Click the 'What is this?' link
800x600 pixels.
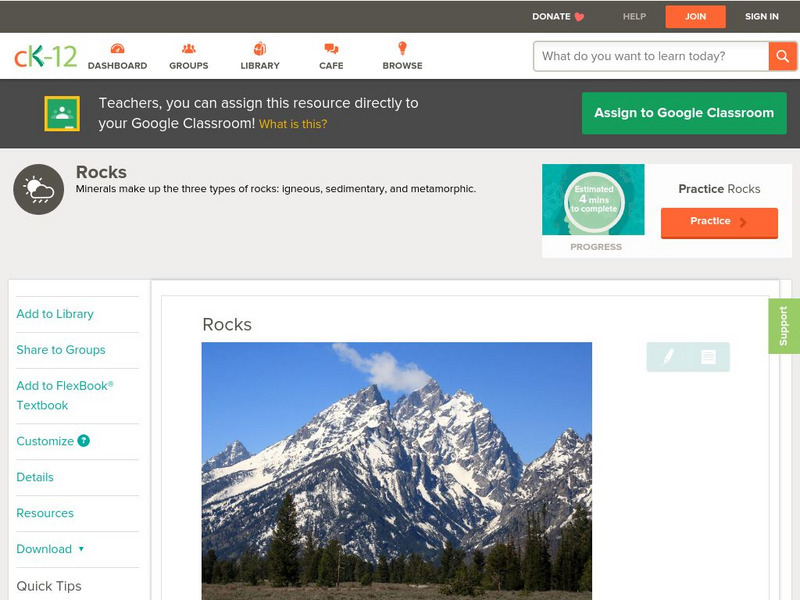pyautogui.click(x=293, y=124)
